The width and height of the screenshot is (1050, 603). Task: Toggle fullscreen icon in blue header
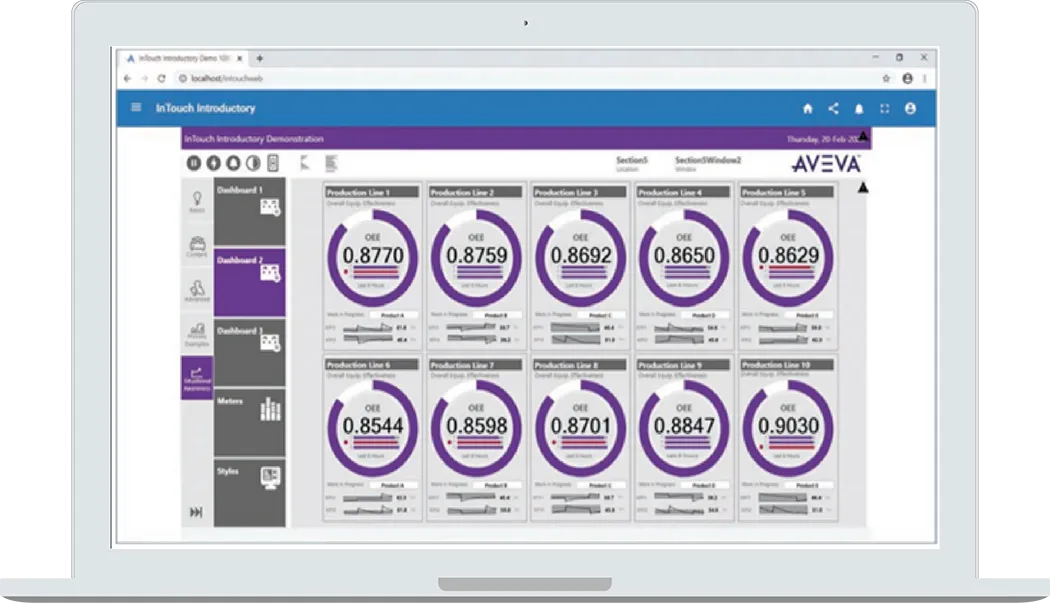point(885,109)
